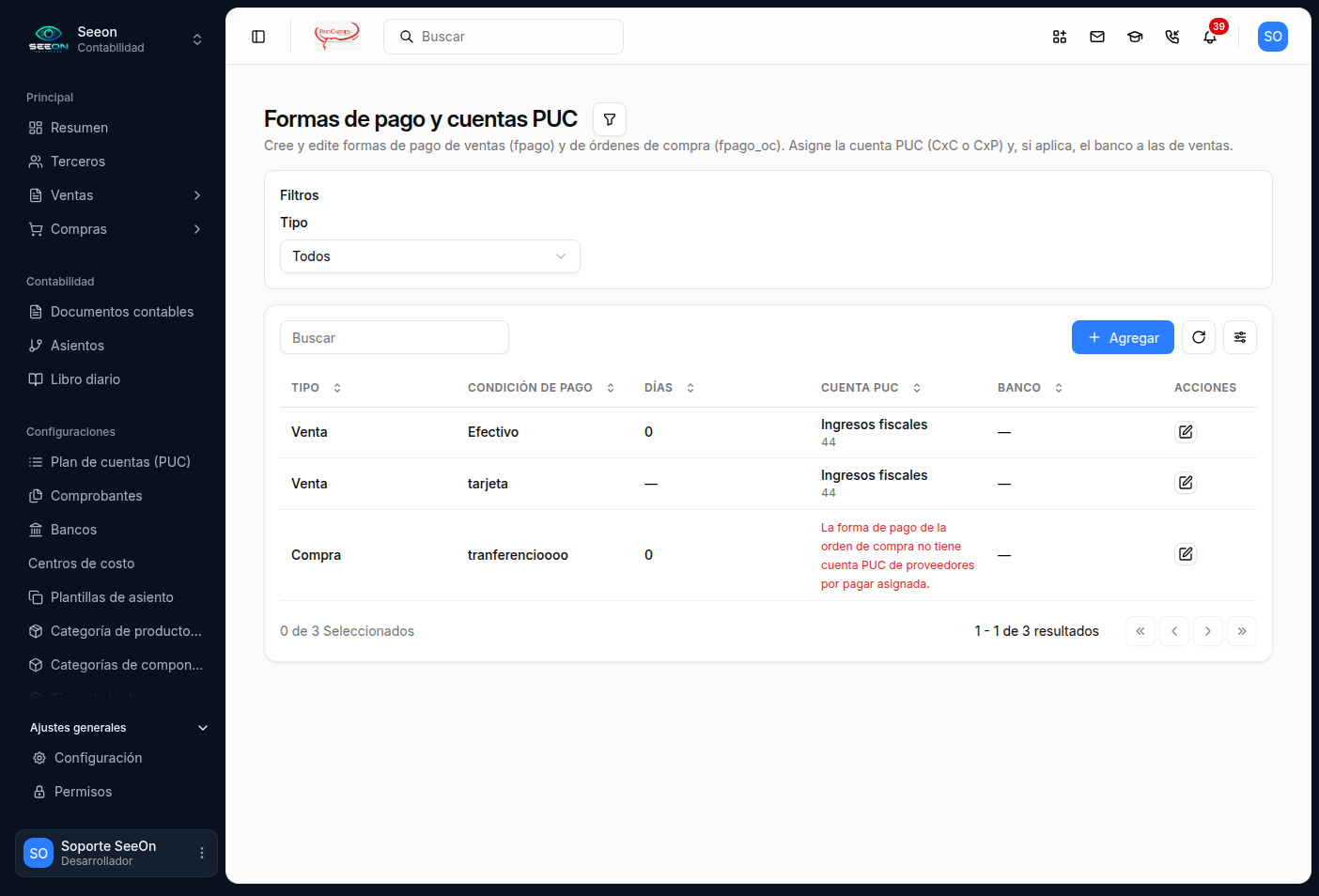Edit the tarjeta payment row
Viewport: 1319px width, 896px height.
click(x=1186, y=483)
